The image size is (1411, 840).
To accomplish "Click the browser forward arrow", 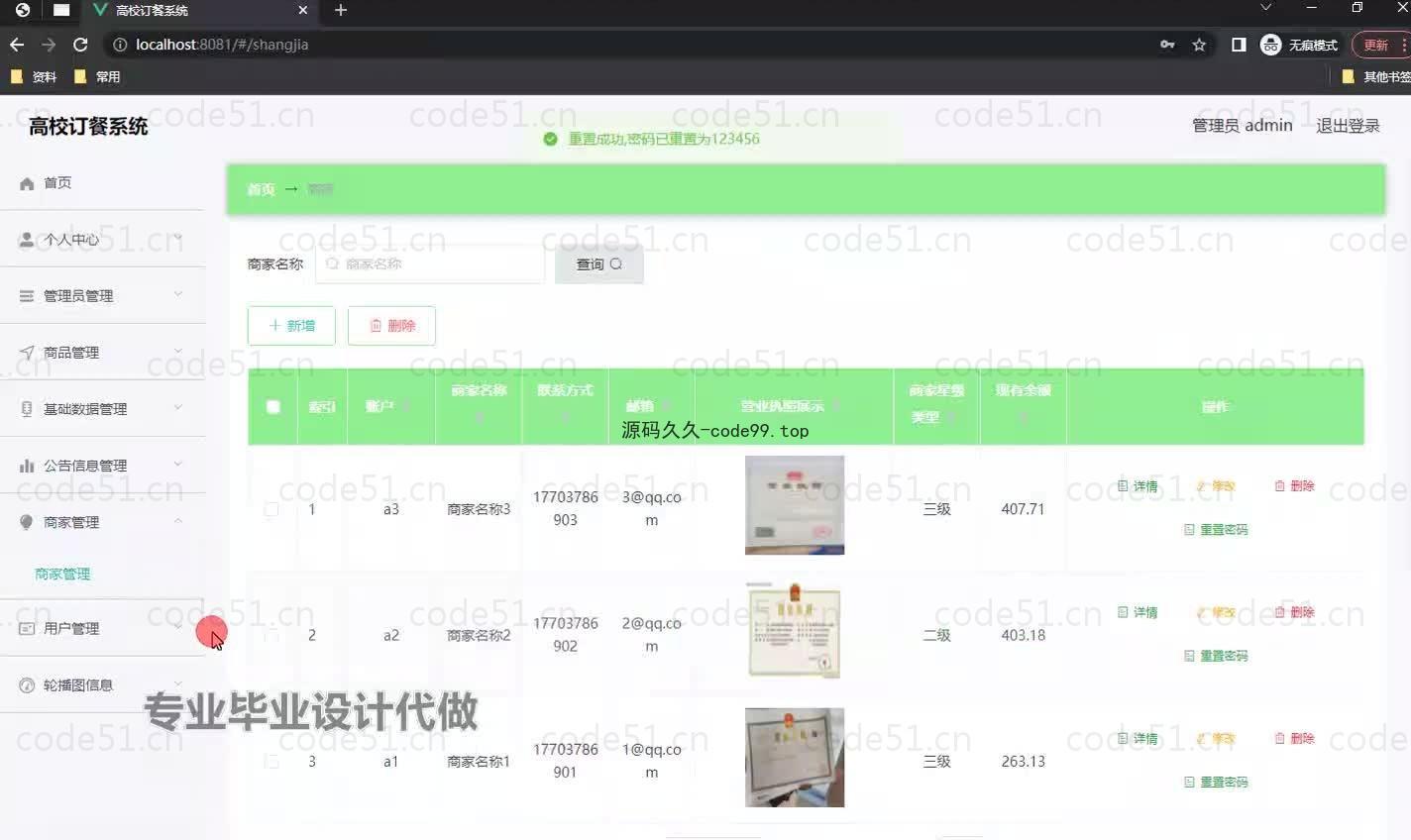I will click(x=49, y=45).
